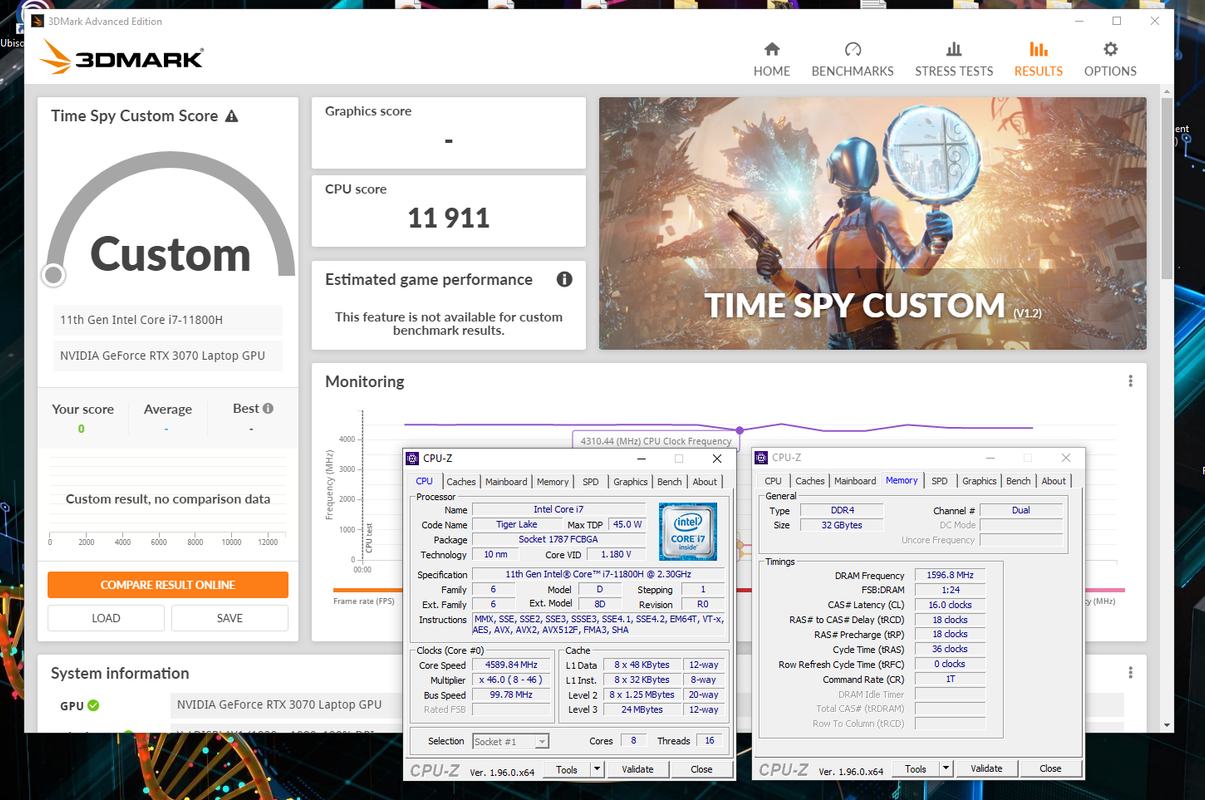The width and height of the screenshot is (1205, 800).
Task: Click the FSB:DRAM value 1:24
Action: click(x=950, y=591)
